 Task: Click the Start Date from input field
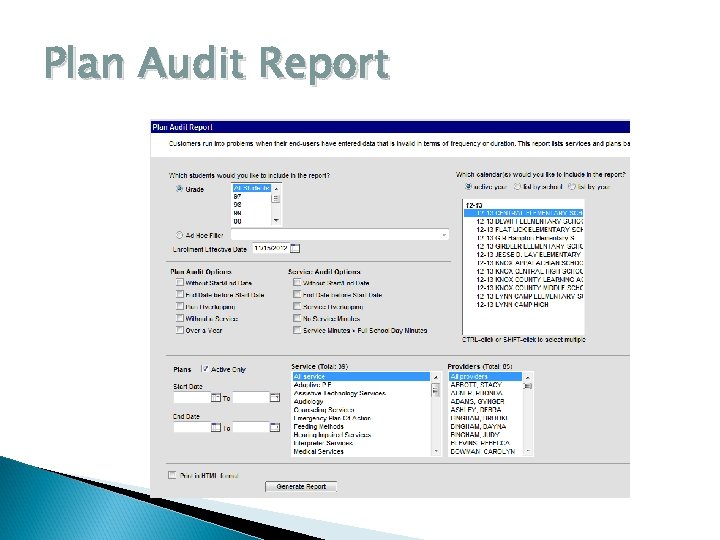pyautogui.click(x=192, y=398)
